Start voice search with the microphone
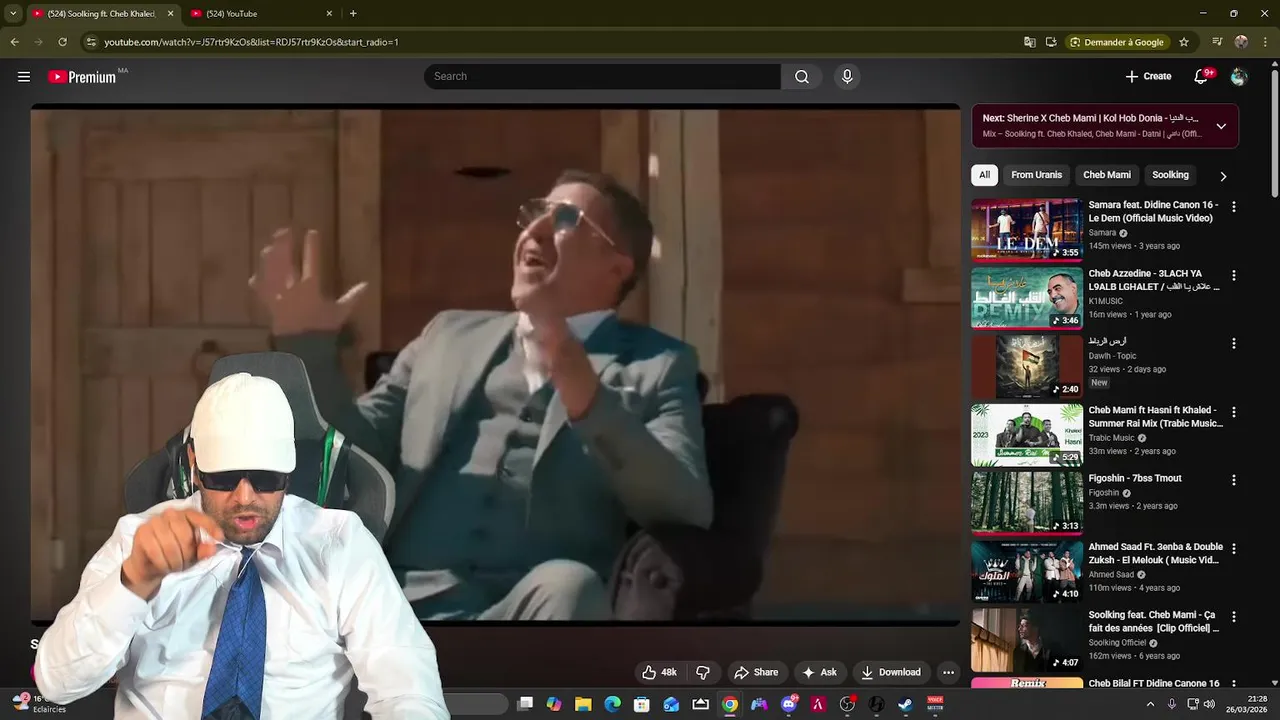This screenshot has width=1280, height=720. [x=847, y=77]
